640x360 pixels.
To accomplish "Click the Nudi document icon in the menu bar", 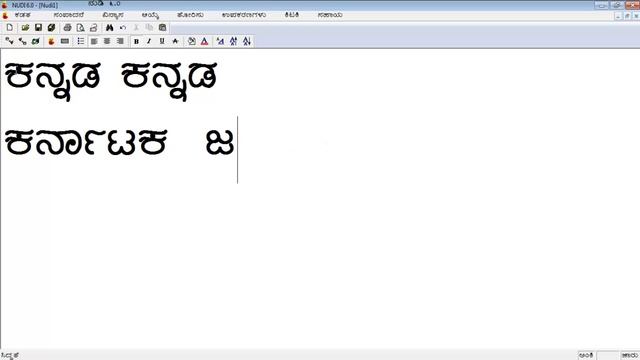I will [x=5, y=15].
